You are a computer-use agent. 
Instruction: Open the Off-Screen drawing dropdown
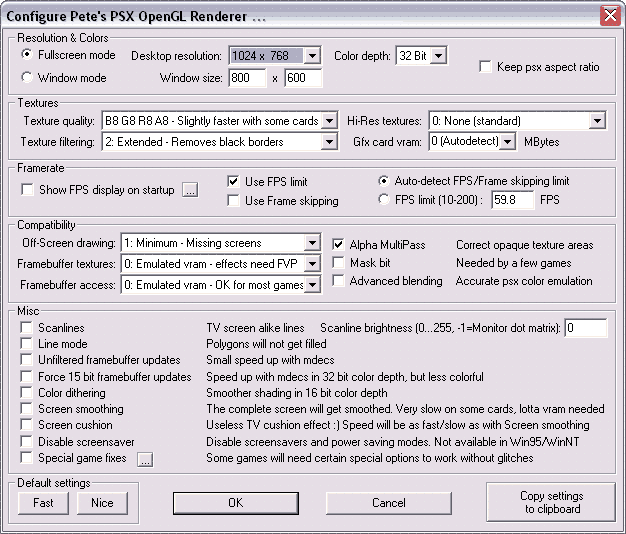(x=221, y=243)
